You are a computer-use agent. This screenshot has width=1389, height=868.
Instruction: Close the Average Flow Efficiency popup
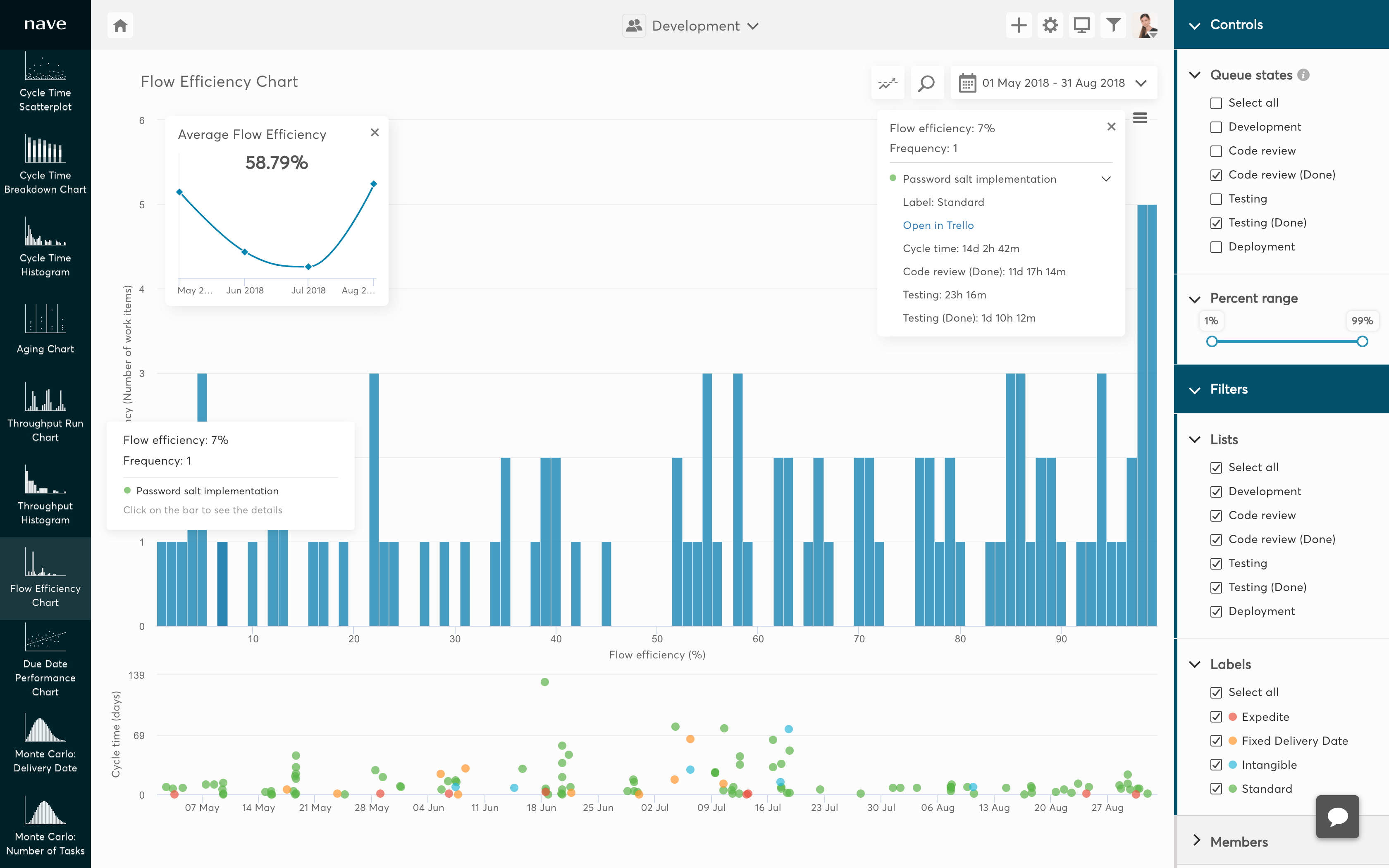coord(375,133)
